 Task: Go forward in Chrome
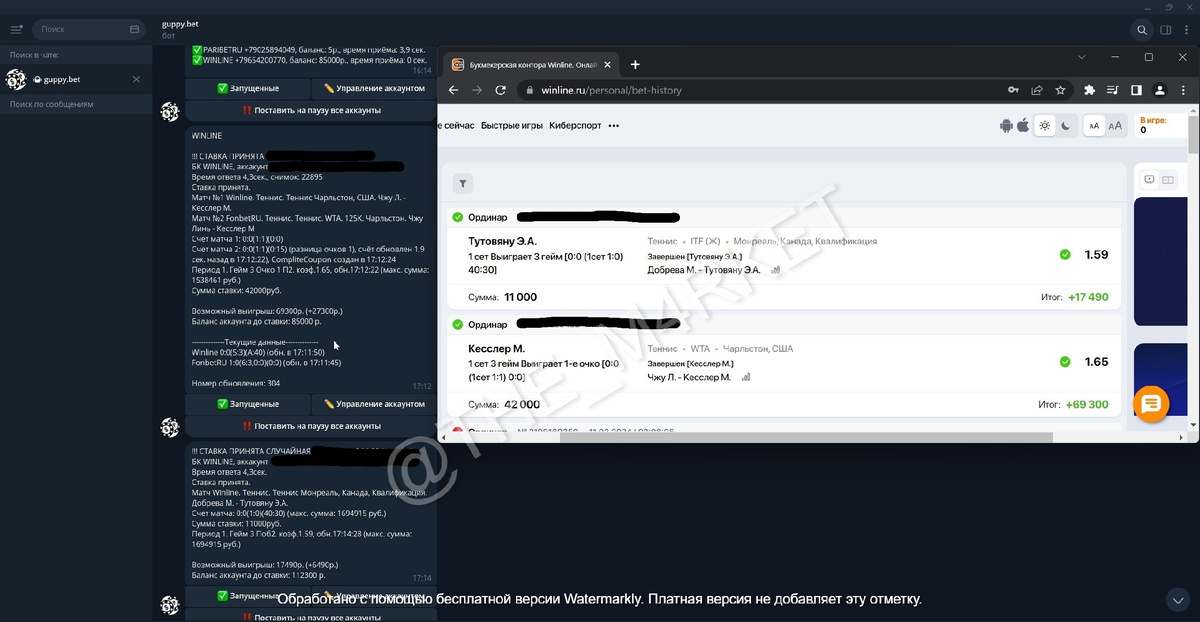tap(476, 90)
